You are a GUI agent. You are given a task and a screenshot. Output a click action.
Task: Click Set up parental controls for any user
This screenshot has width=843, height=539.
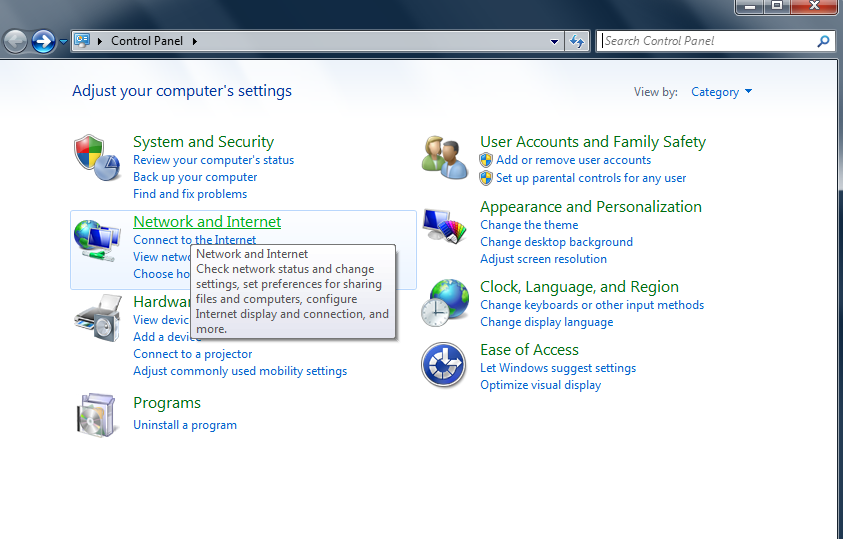591,178
